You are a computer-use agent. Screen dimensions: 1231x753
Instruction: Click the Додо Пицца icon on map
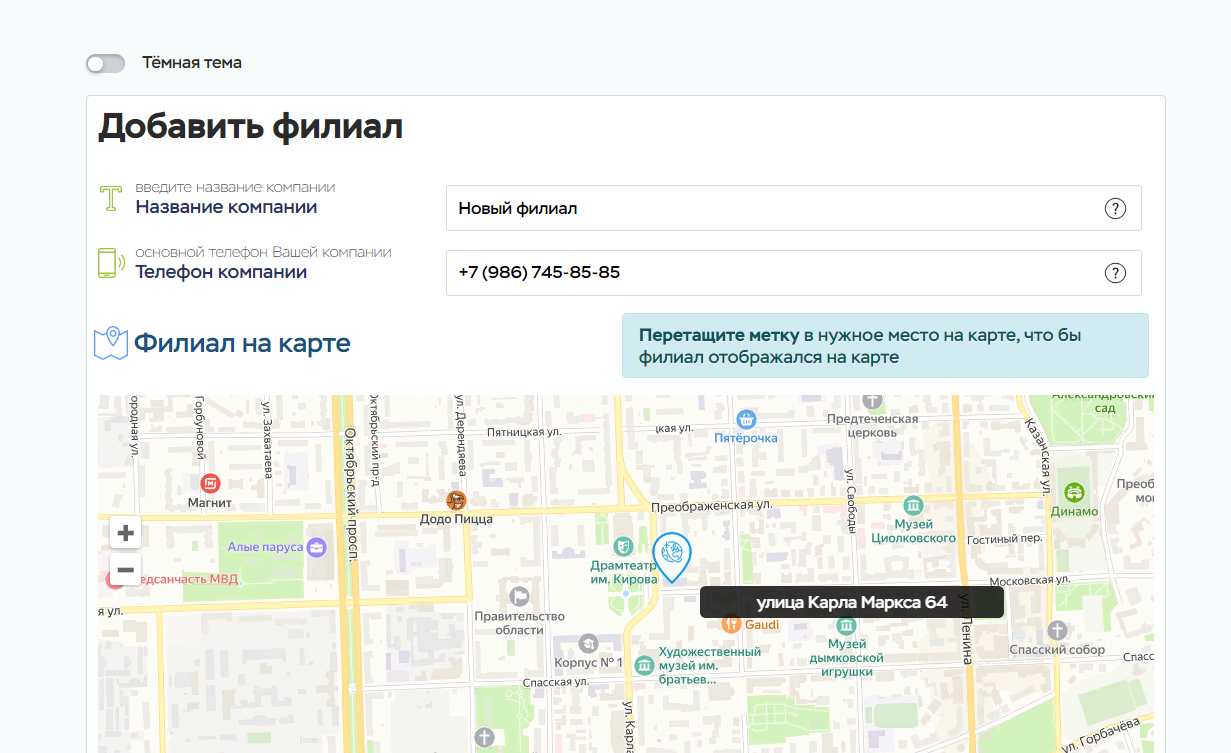click(x=457, y=500)
